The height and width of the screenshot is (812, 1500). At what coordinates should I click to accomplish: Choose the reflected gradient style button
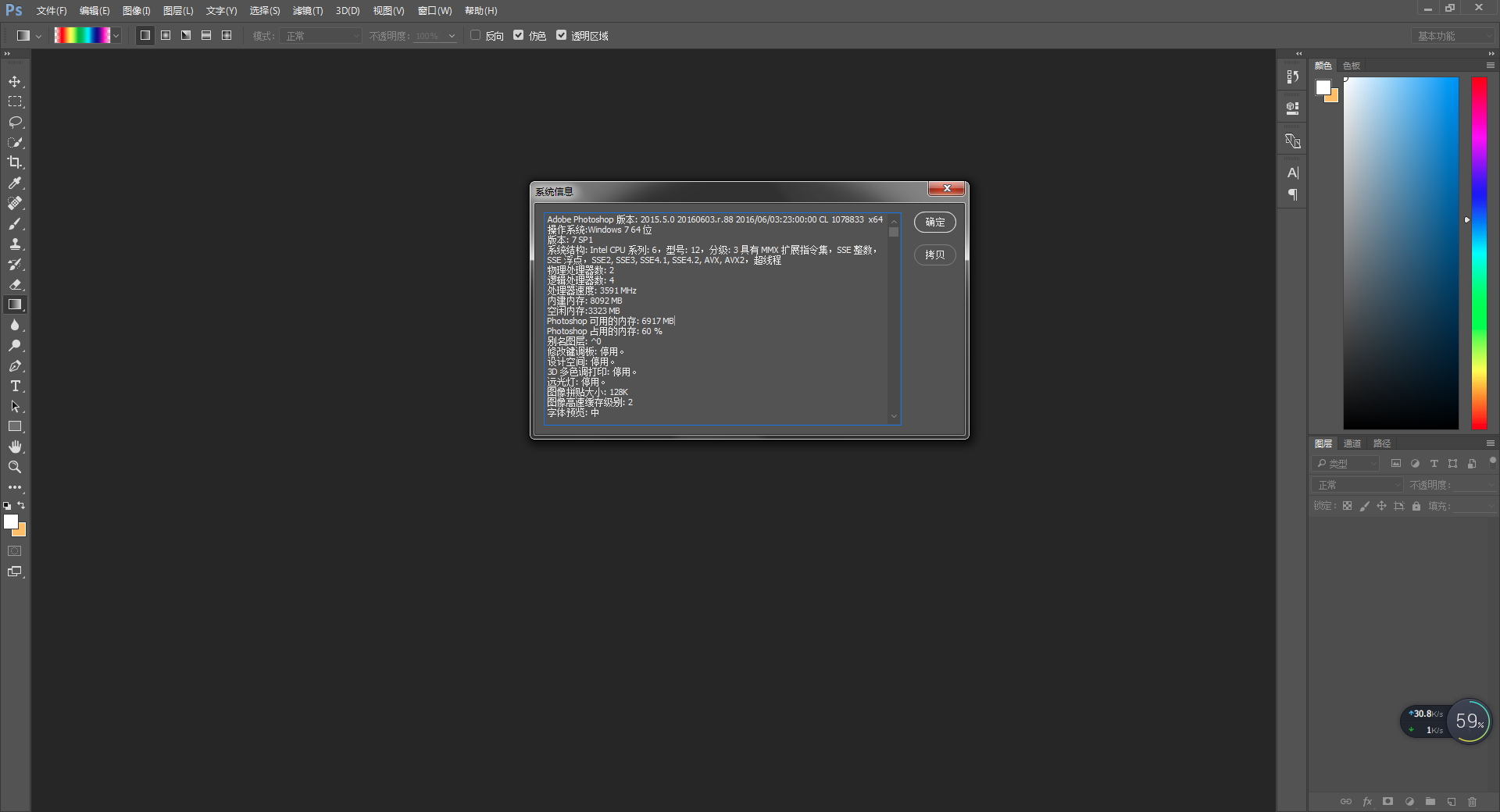coord(206,35)
